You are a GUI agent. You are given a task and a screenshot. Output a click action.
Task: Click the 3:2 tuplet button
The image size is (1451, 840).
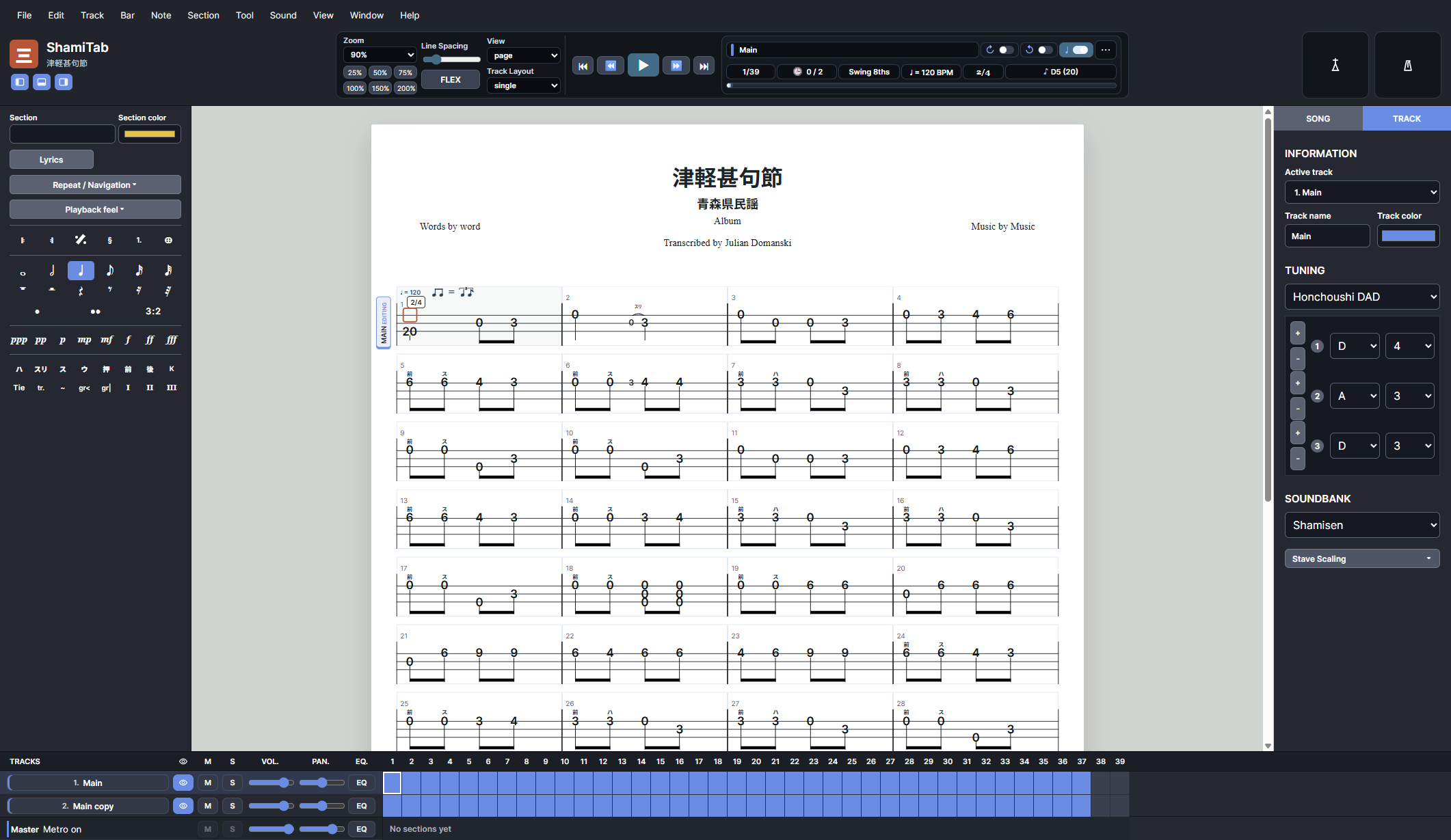click(153, 312)
